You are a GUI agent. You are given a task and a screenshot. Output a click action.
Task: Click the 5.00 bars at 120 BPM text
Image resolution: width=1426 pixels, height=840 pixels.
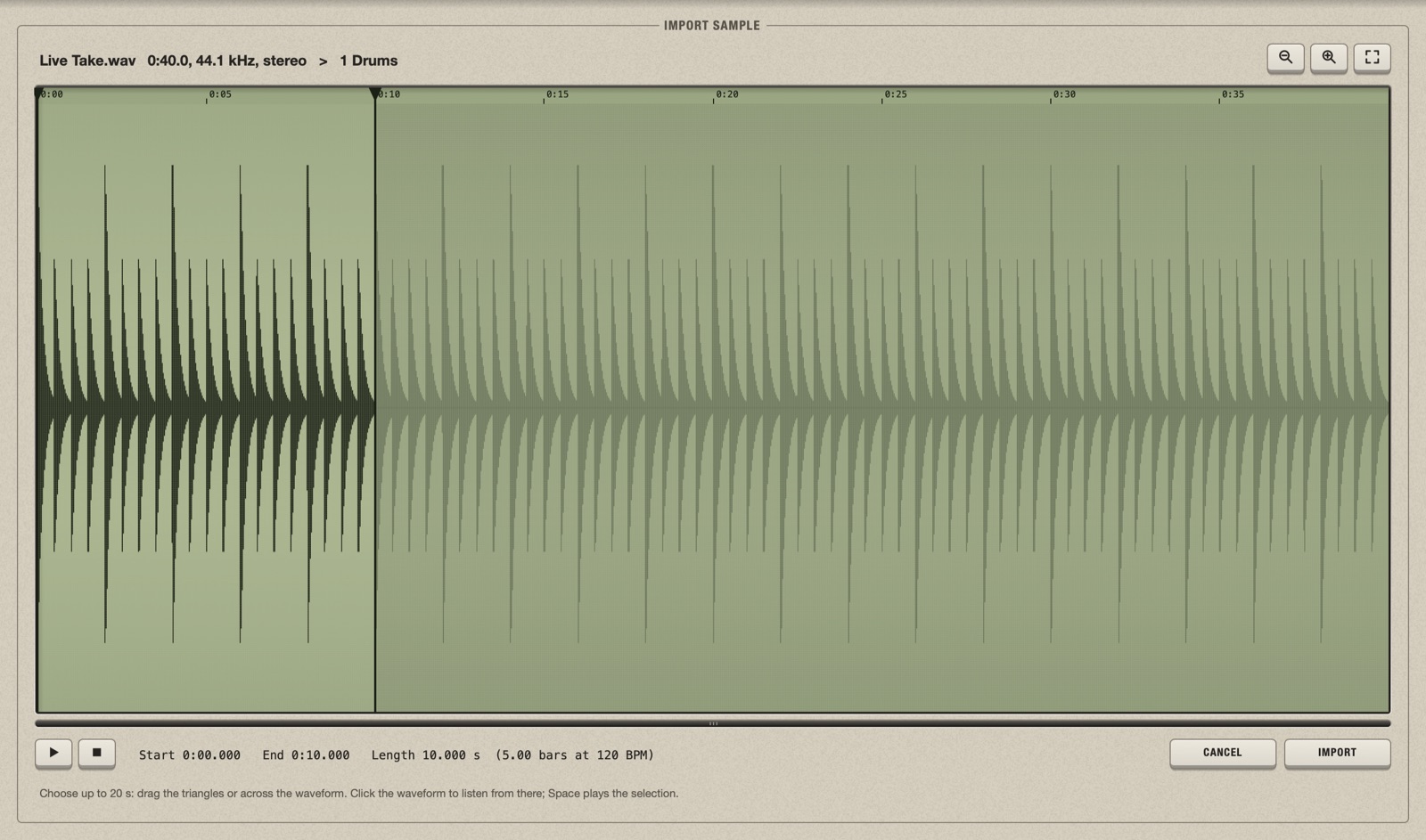(575, 754)
